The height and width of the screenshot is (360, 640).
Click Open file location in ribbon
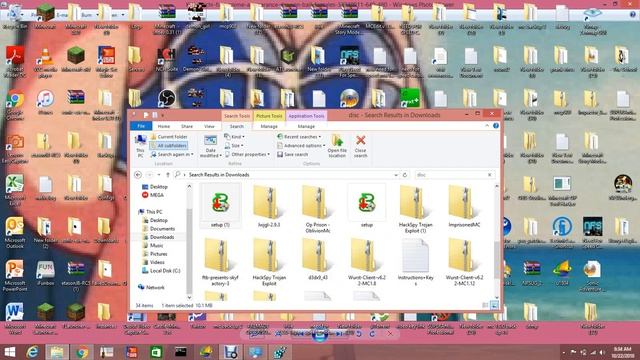click(x=337, y=146)
